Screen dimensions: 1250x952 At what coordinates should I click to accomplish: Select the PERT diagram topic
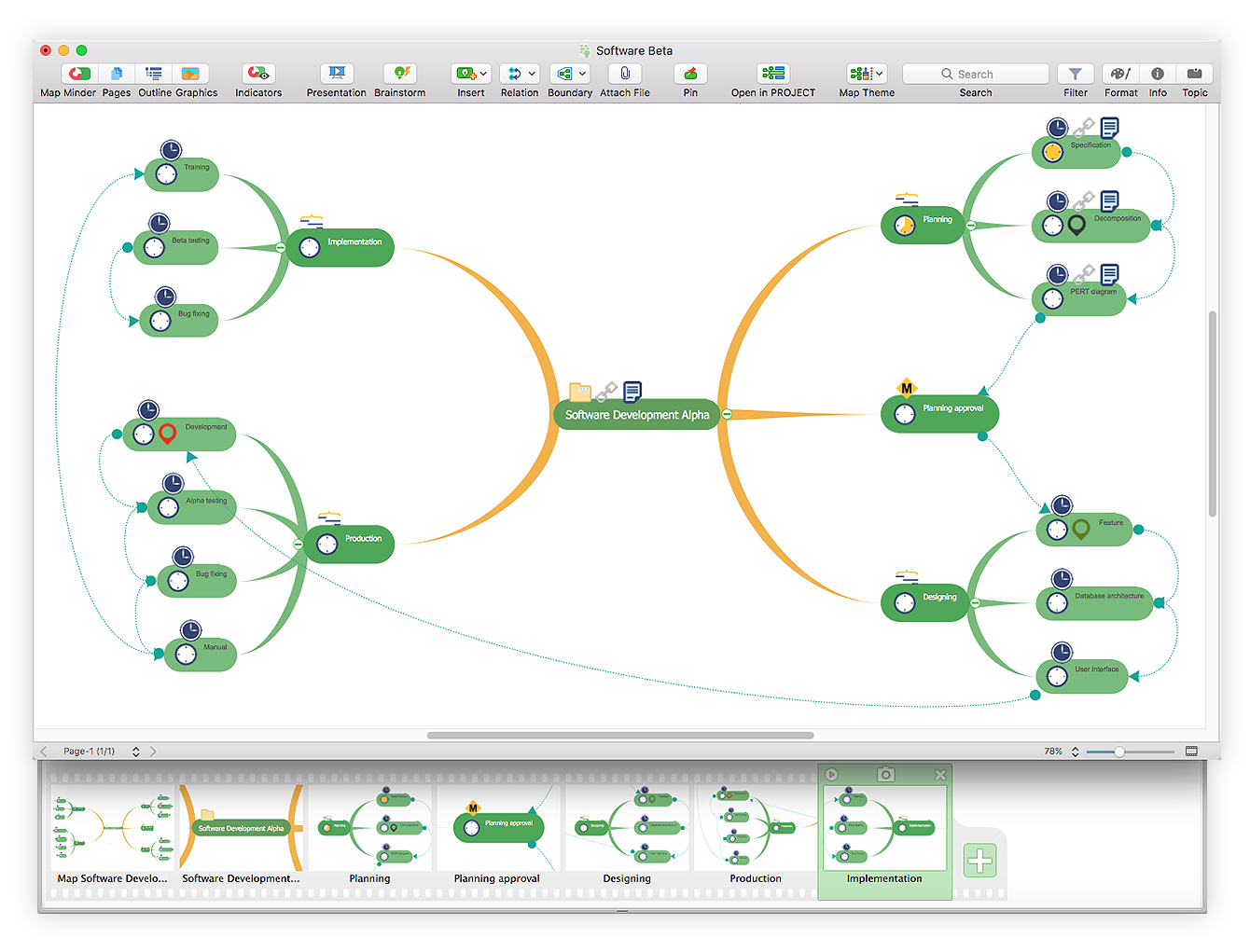pyautogui.click(x=1079, y=298)
